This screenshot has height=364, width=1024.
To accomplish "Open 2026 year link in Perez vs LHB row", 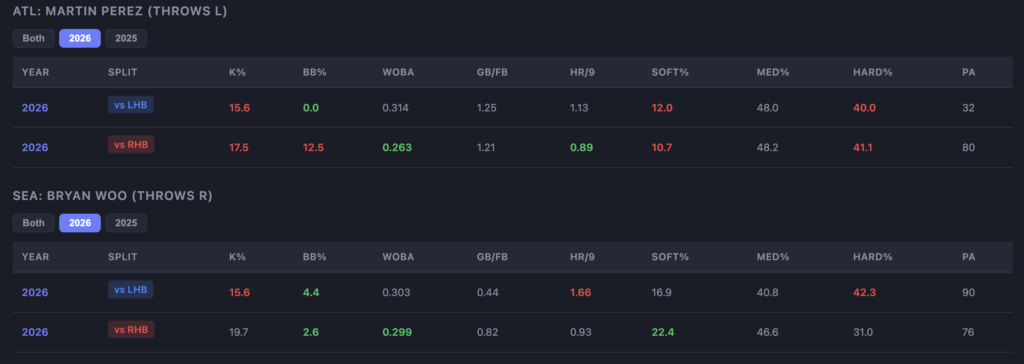I will tap(35, 108).
